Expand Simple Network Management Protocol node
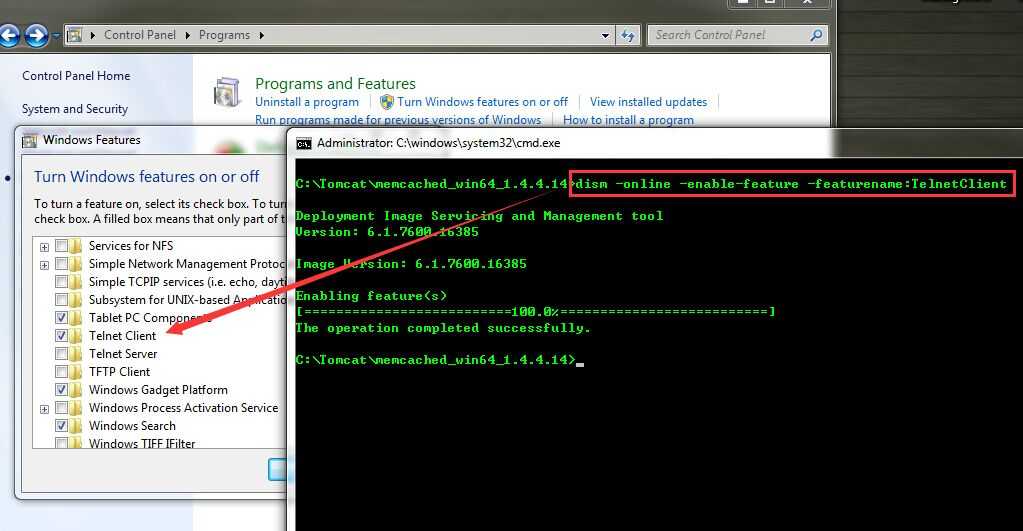Image resolution: width=1023 pixels, height=531 pixels. [44, 266]
